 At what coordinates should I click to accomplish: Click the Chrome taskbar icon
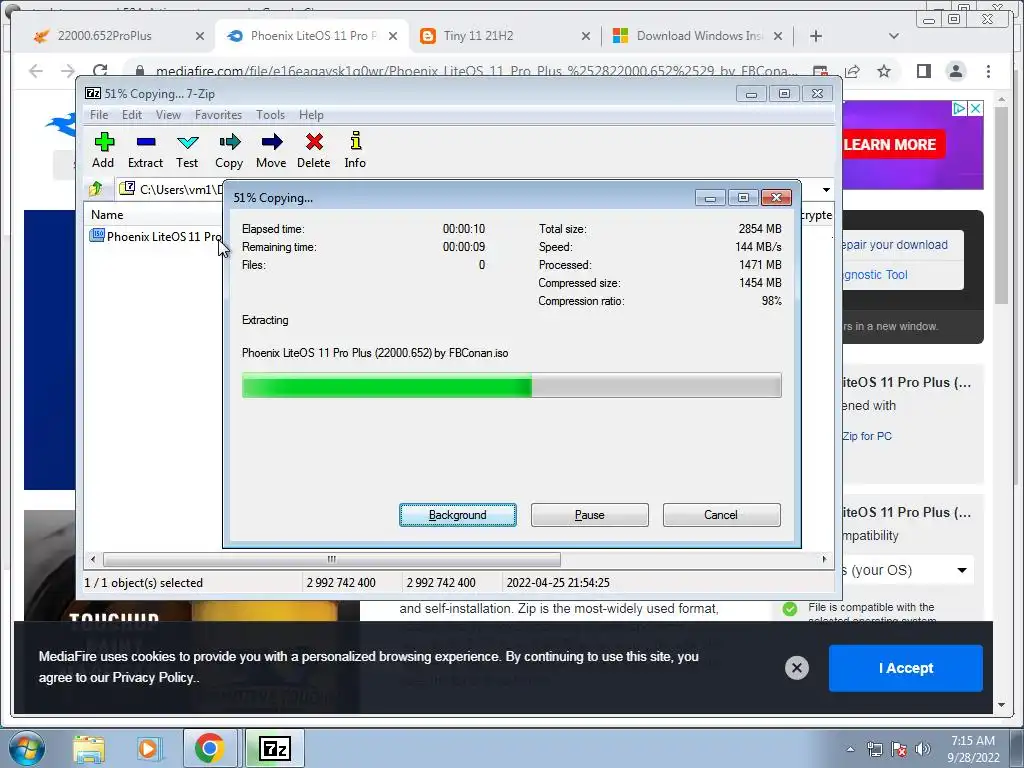(x=209, y=749)
